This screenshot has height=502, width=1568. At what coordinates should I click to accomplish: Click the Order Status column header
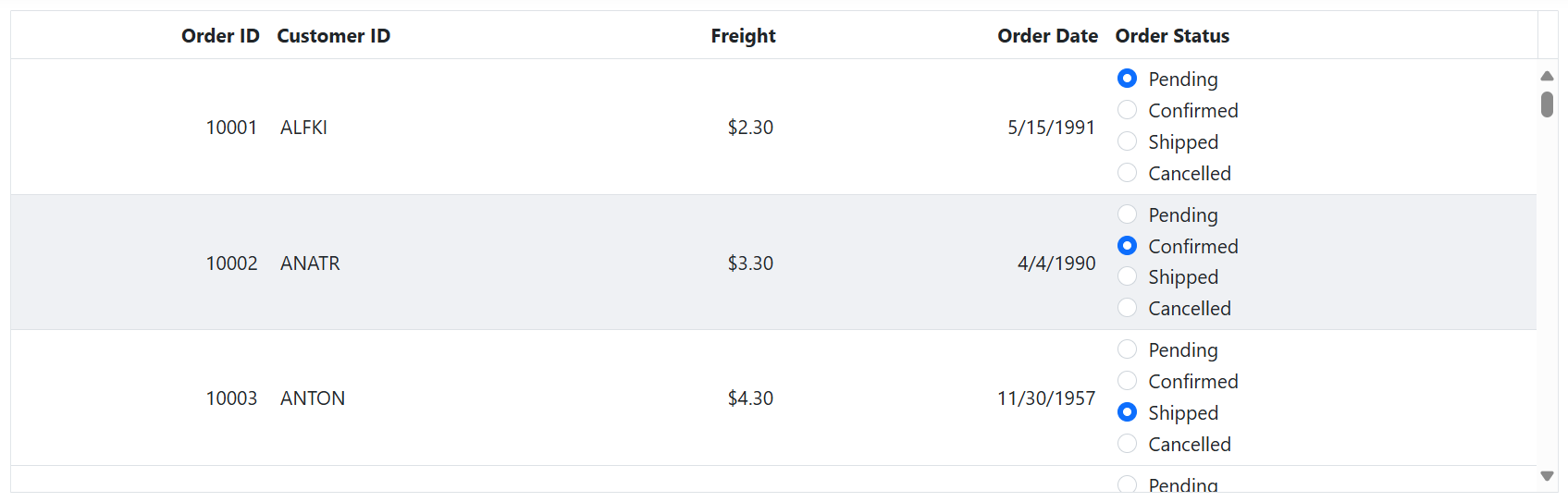[1172, 36]
